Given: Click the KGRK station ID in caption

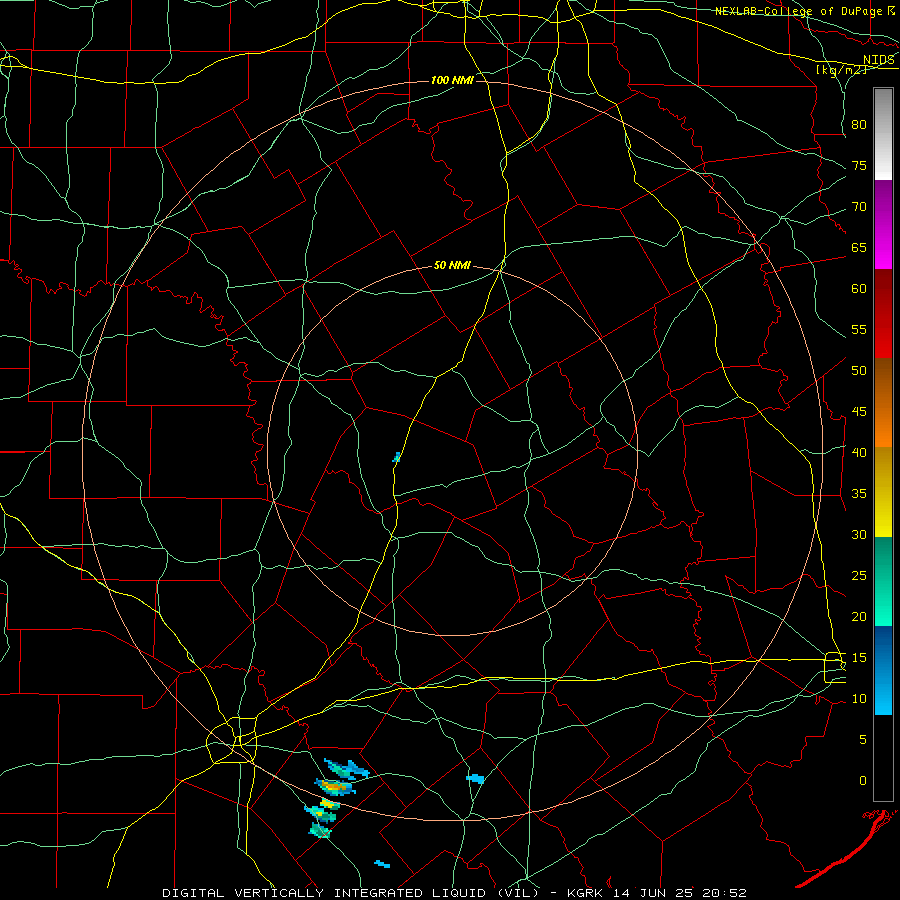Looking at the screenshot, I should pyautogui.click(x=587, y=893).
